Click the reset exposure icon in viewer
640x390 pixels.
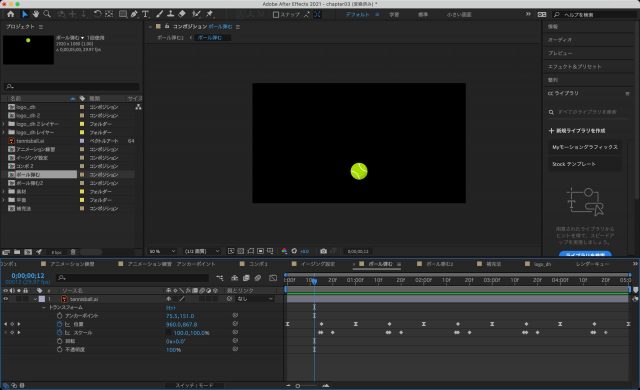tap(294, 251)
